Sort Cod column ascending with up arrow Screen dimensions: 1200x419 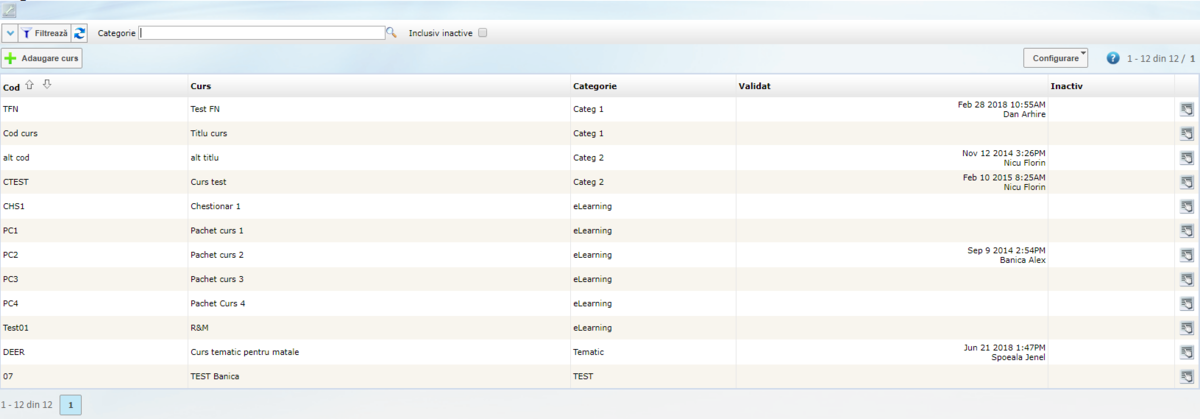29,86
